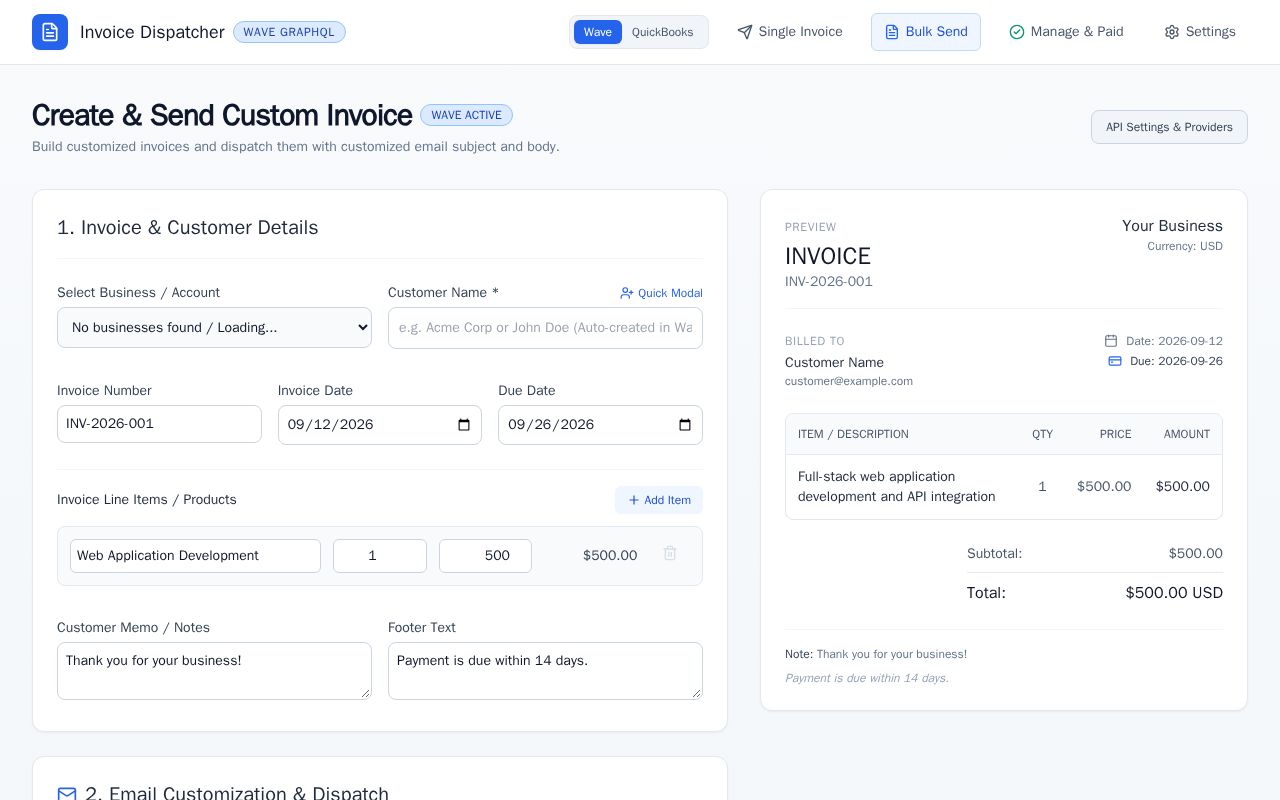Edit the Invoice Number field

(x=159, y=424)
